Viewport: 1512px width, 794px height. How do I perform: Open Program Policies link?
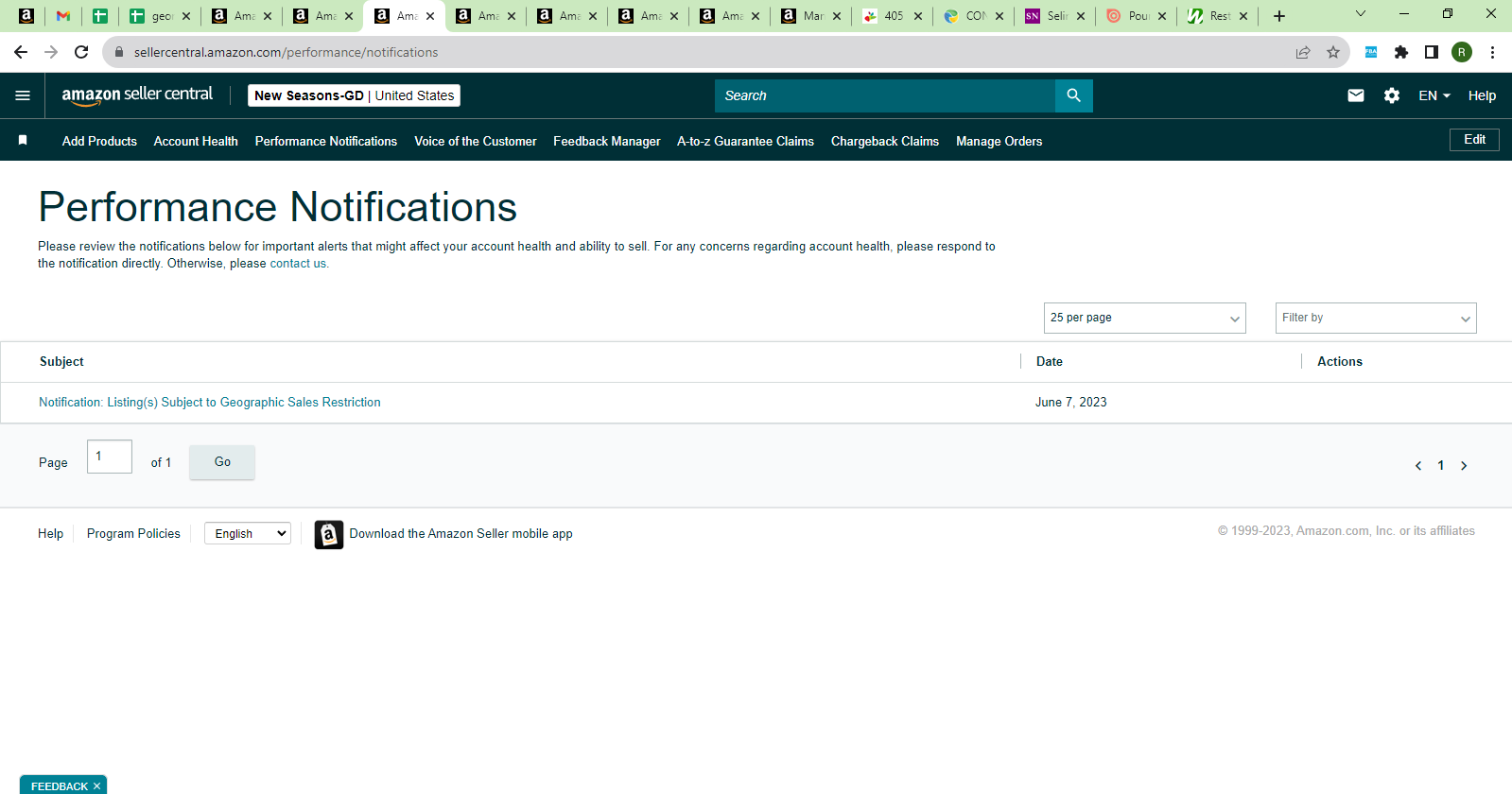coord(133,534)
